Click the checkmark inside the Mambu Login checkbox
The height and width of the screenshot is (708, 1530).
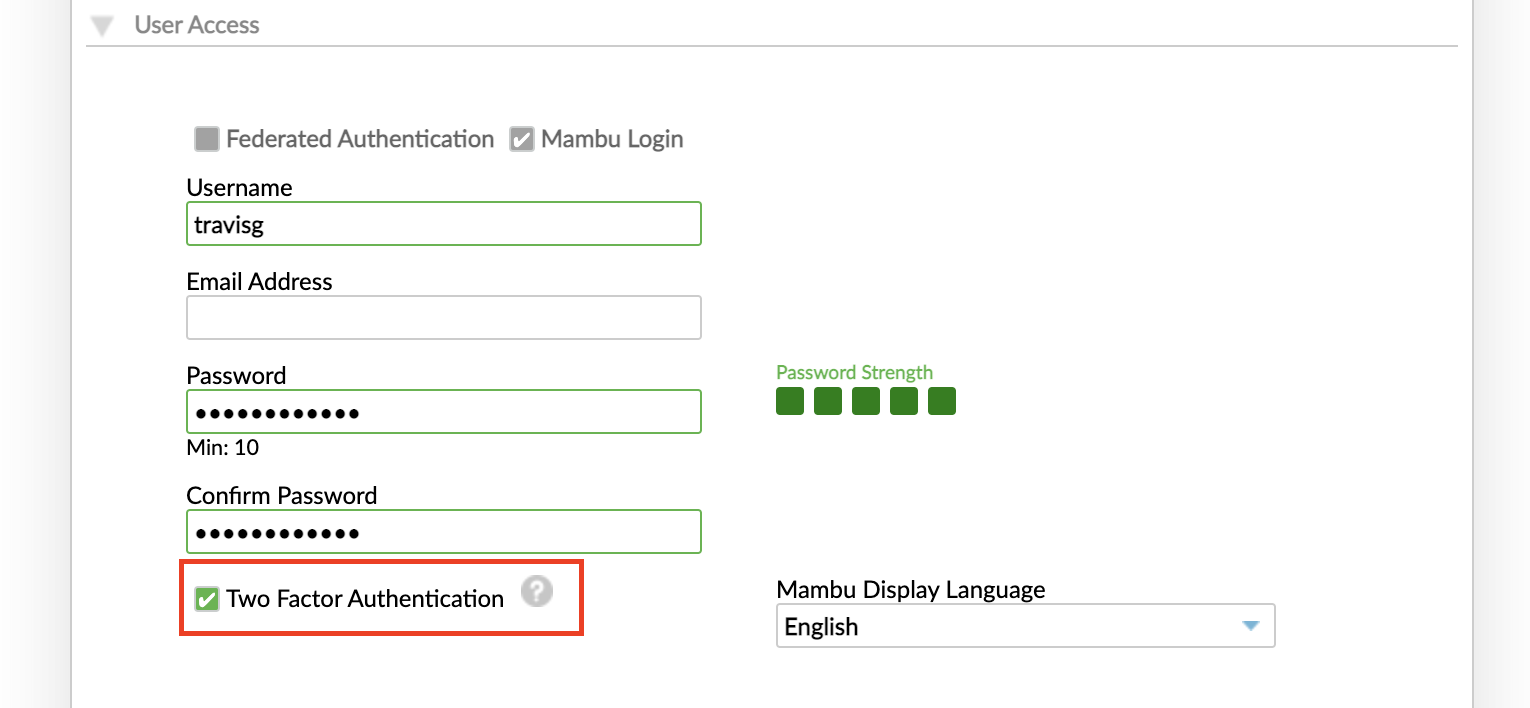tap(521, 139)
